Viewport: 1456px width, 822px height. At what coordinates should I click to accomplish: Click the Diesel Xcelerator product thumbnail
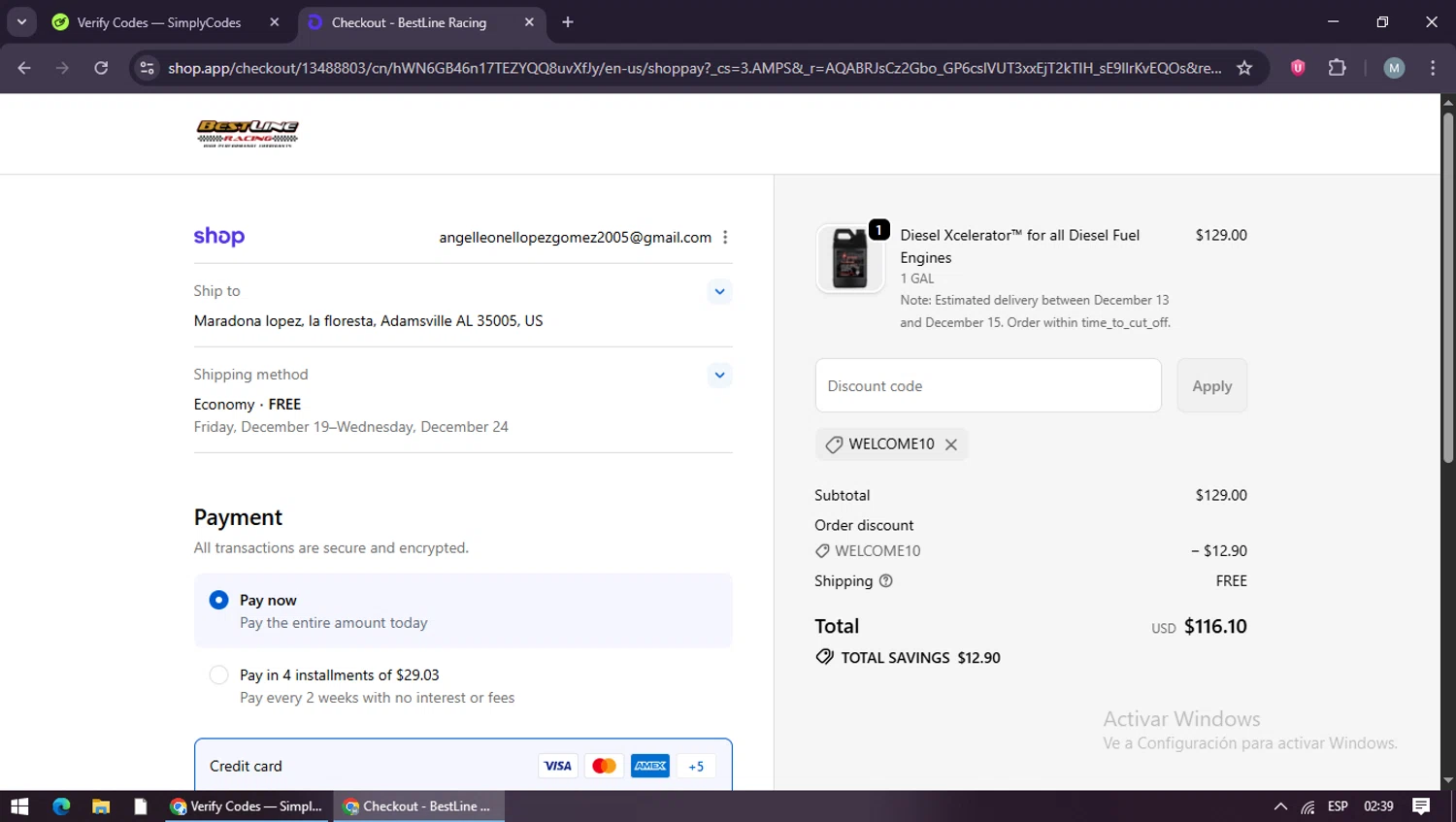click(850, 259)
